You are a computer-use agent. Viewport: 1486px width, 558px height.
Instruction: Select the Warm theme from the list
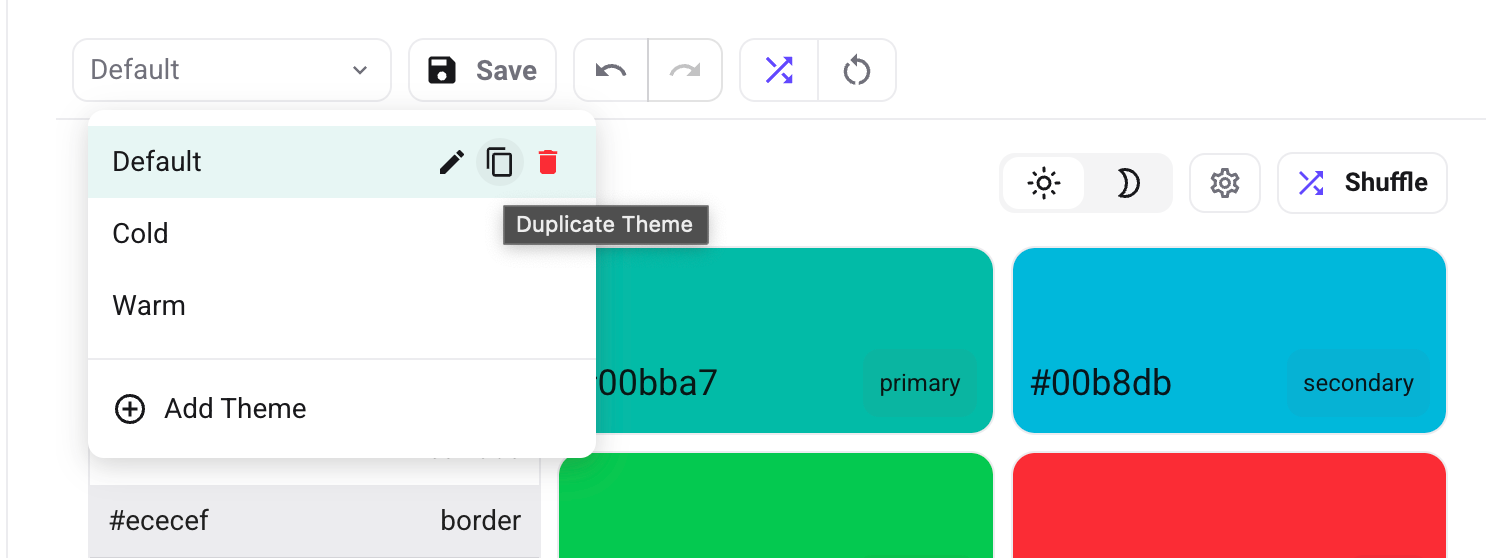coord(149,306)
